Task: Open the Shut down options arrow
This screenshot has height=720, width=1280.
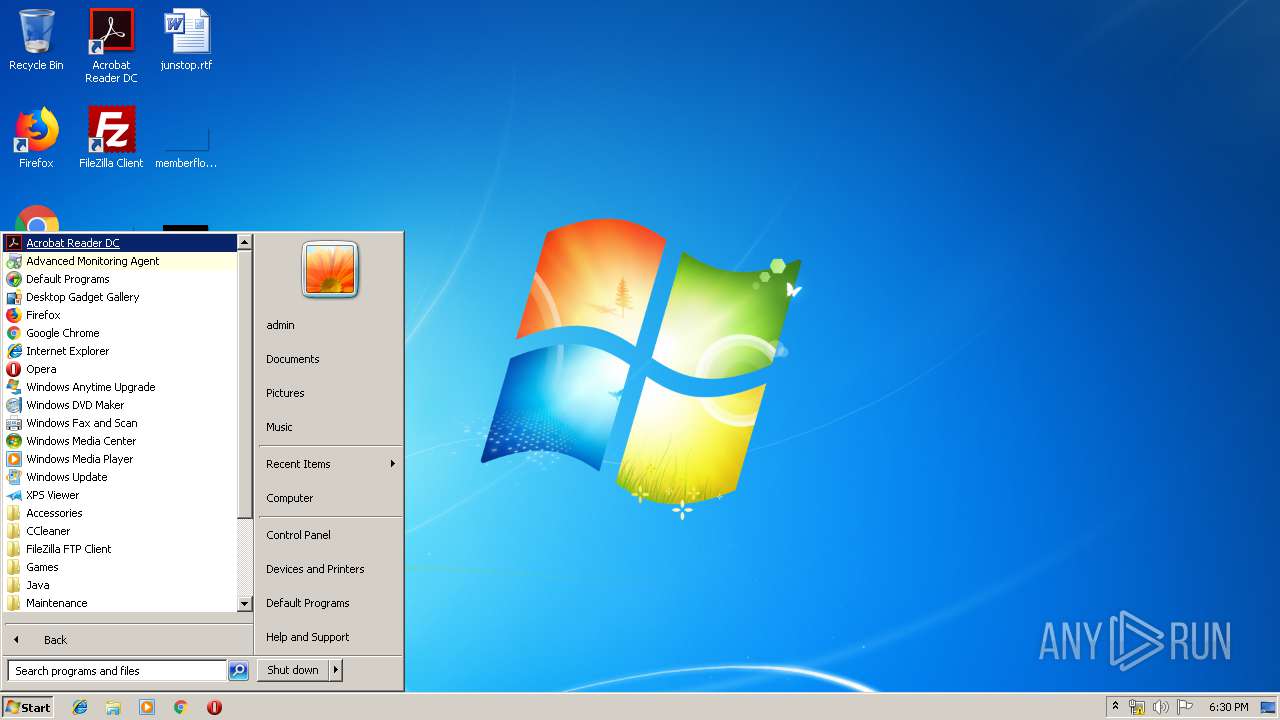Action: point(336,671)
